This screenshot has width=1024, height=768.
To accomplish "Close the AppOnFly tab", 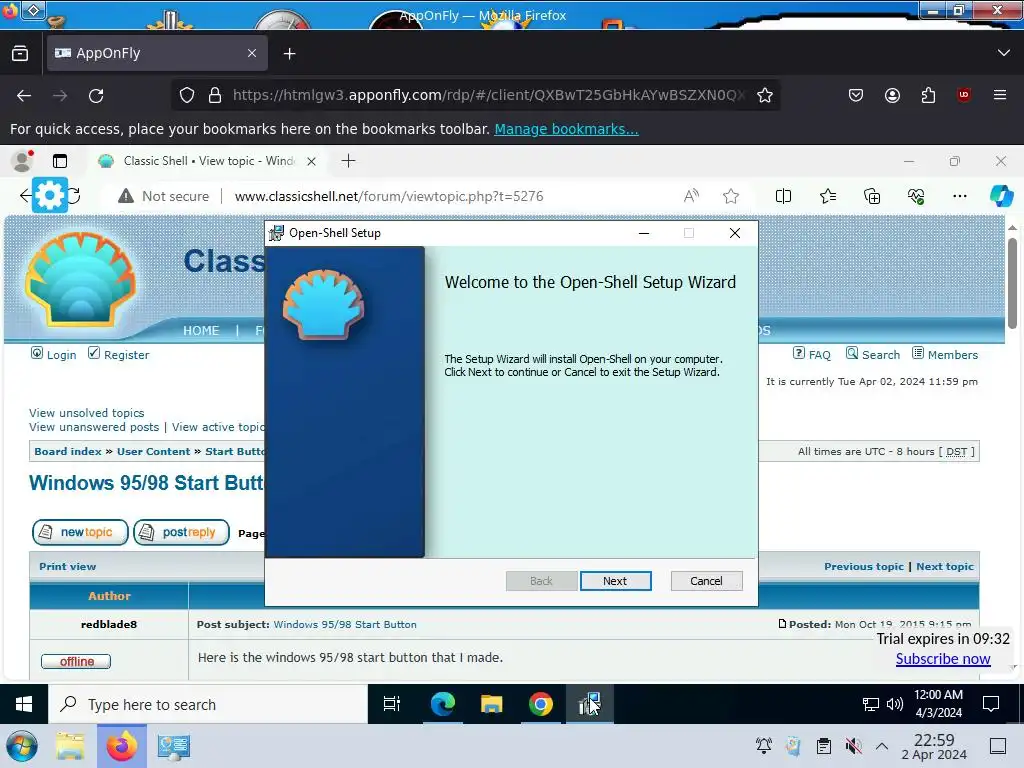I will 252,53.
